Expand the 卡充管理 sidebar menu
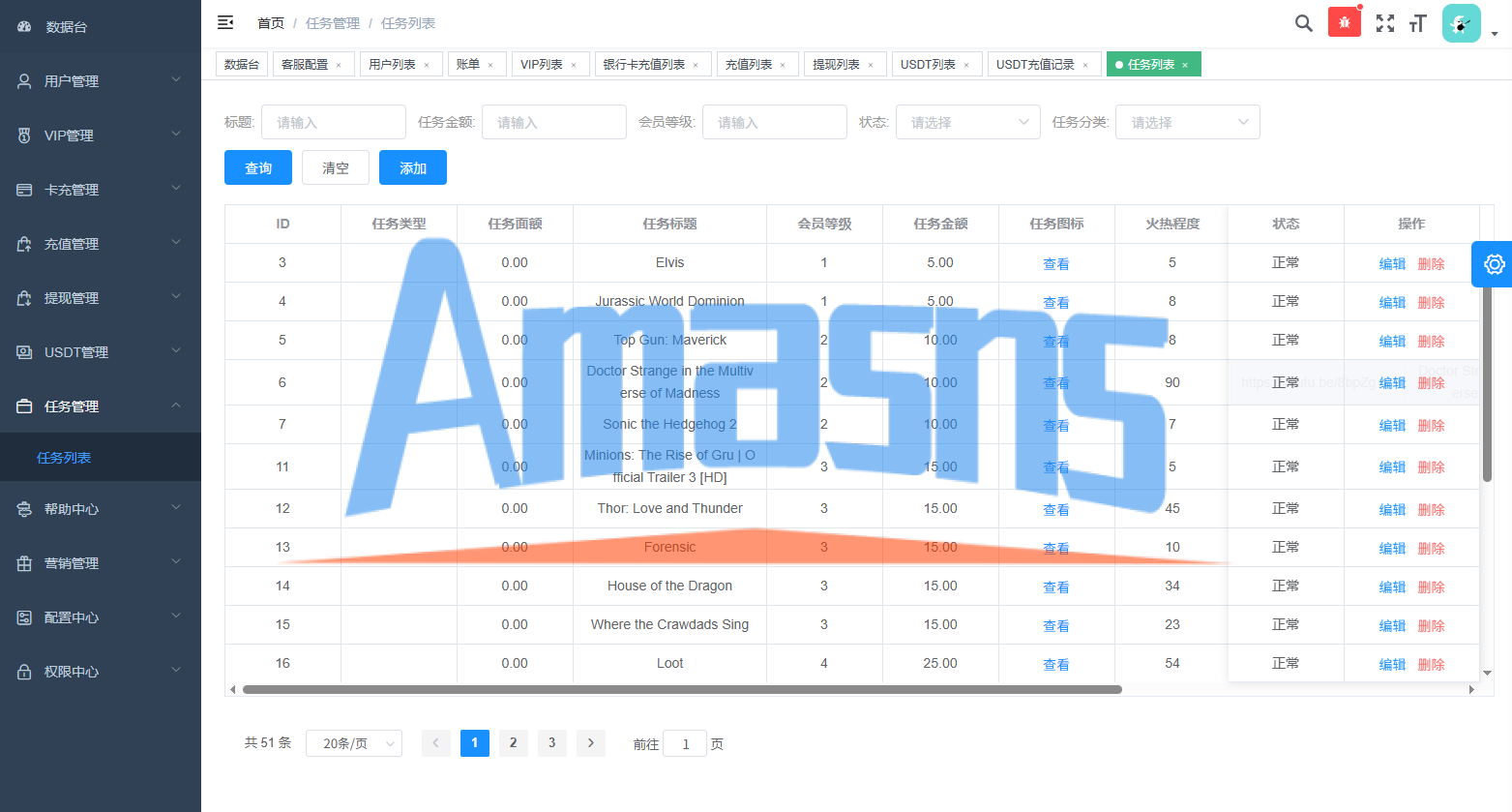Image resolution: width=1512 pixels, height=812 pixels. pos(101,190)
